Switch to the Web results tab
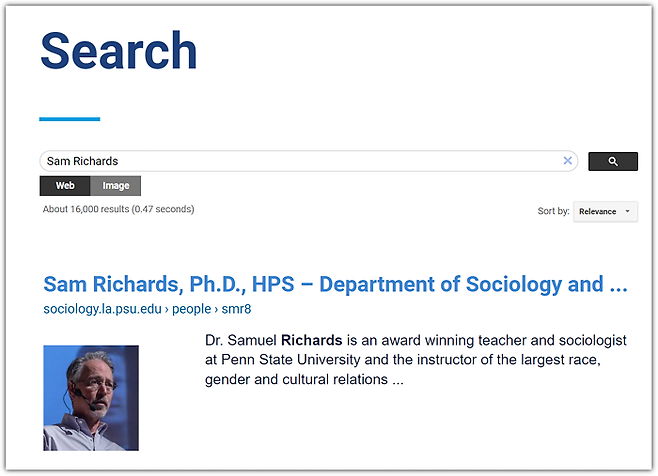The image size is (658, 476). (65, 186)
